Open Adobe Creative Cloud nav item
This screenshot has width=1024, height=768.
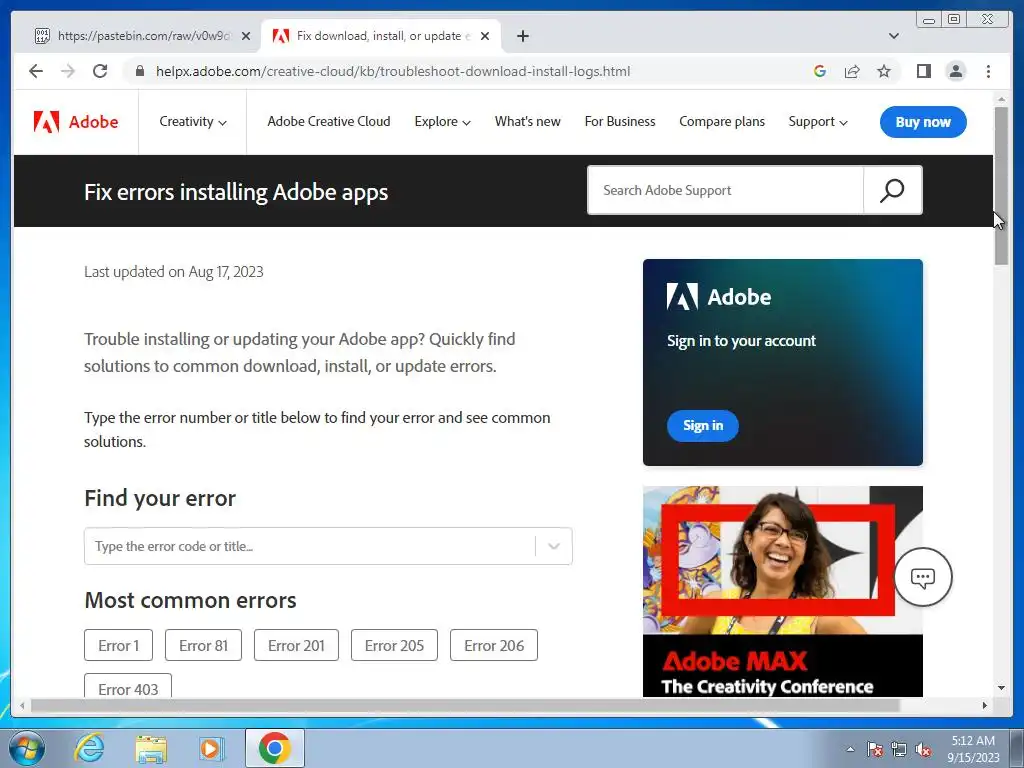click(328, 121)
